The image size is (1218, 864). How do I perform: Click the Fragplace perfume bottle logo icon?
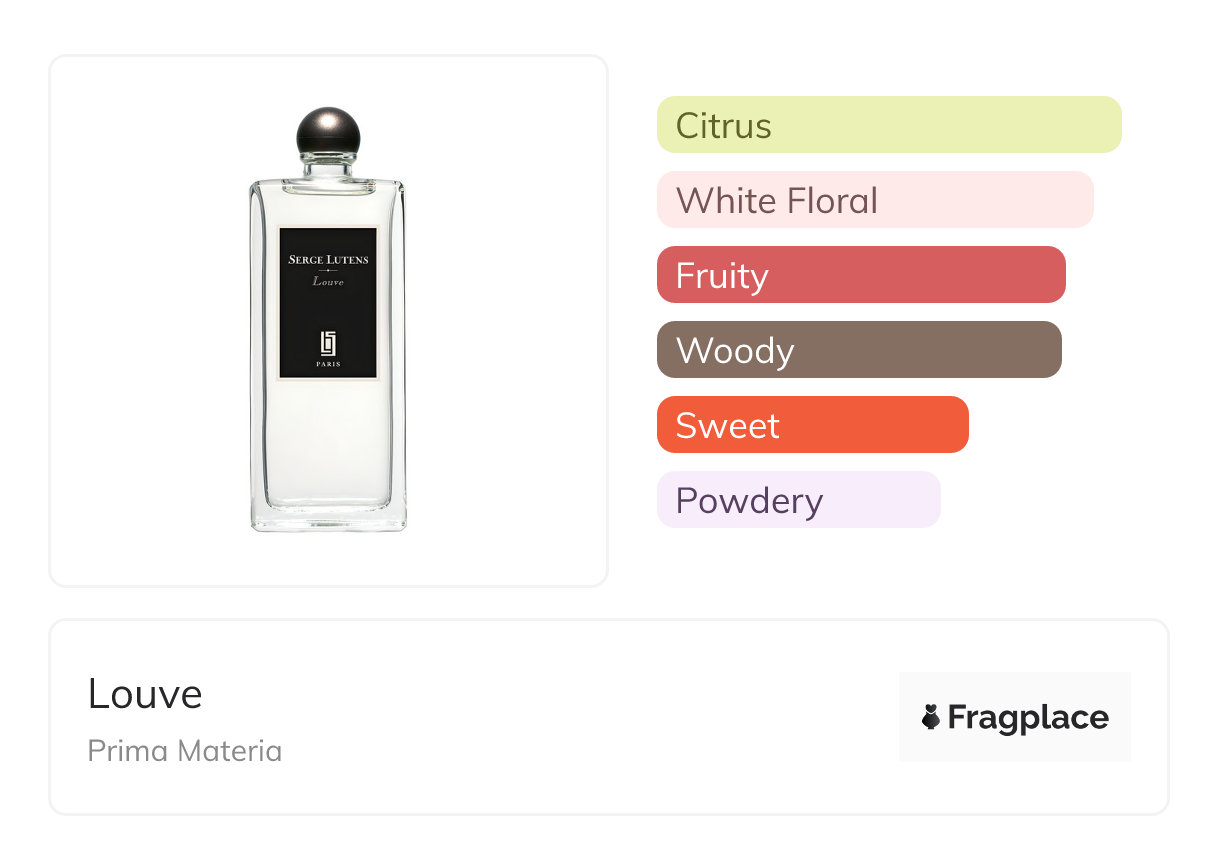tap(931, 717)
